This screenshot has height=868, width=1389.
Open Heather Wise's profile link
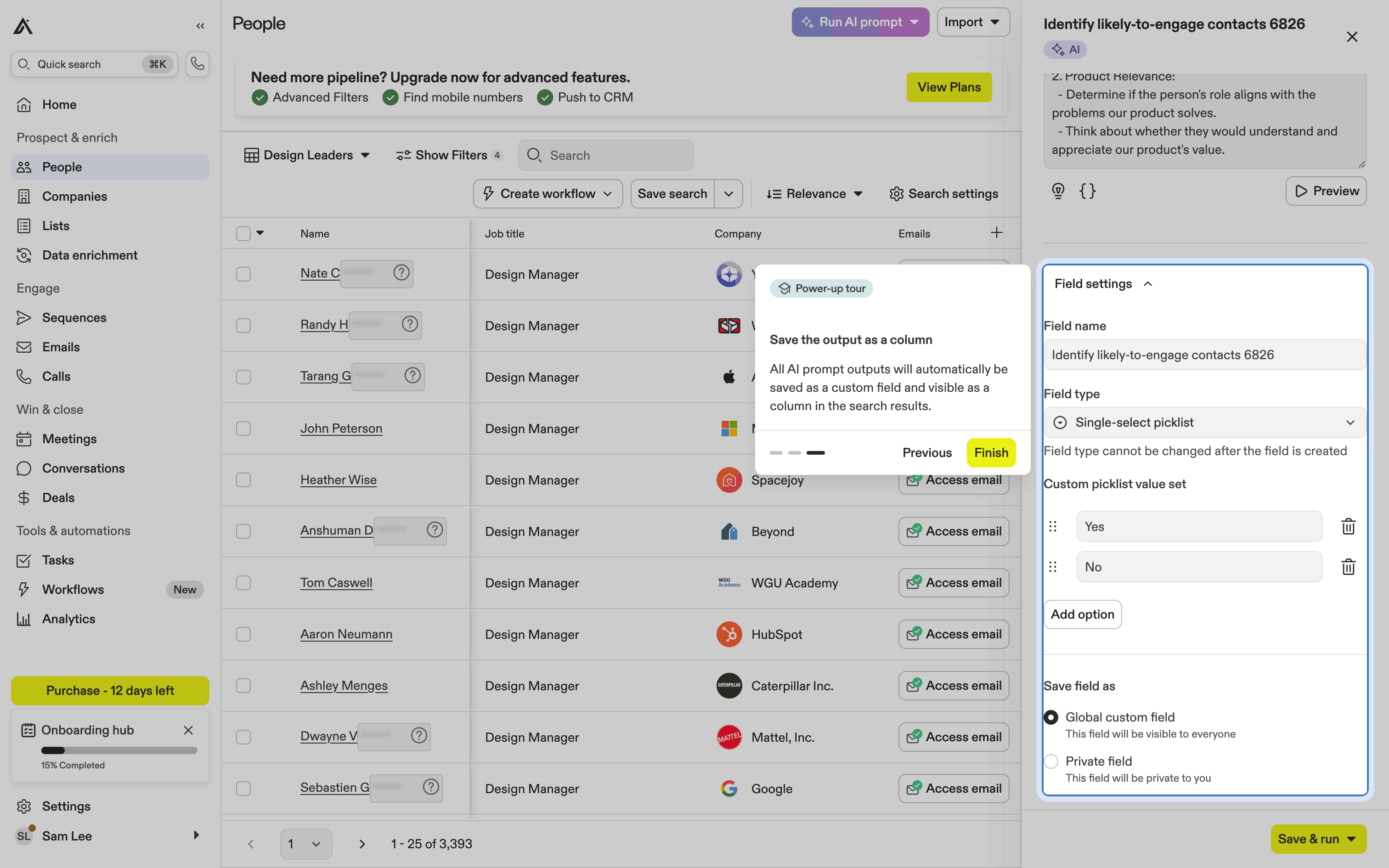[338, 480]
